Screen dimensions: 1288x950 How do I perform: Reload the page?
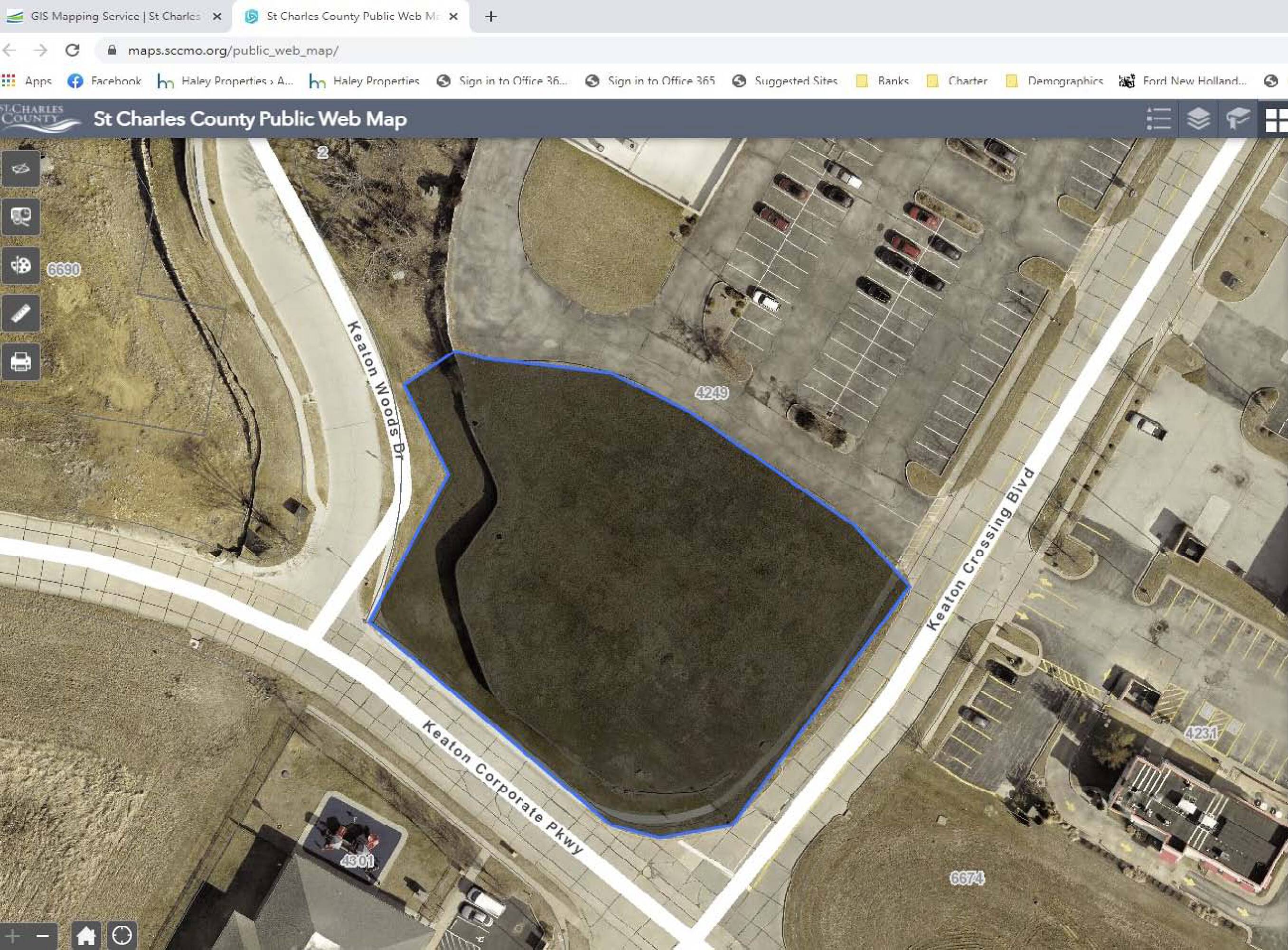tap(73, 50)
